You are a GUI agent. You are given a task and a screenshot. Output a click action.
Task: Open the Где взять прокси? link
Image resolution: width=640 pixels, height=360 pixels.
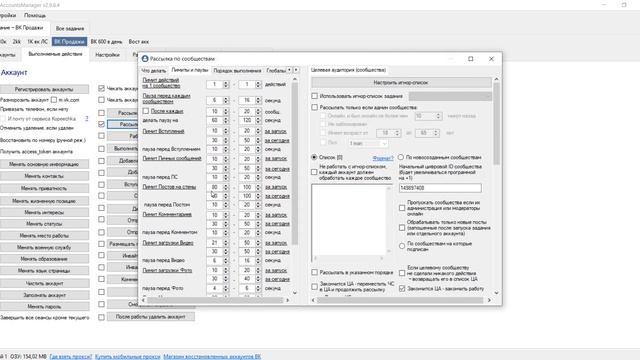pyautogui.click(x=71, y=356)
